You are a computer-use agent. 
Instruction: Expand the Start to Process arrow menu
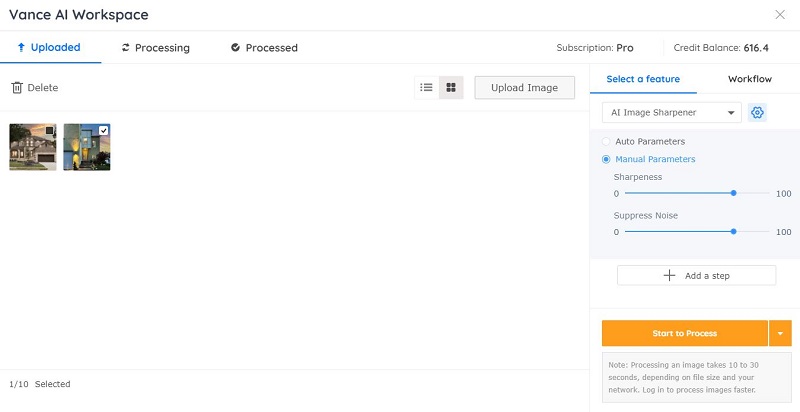pos(780,333)
